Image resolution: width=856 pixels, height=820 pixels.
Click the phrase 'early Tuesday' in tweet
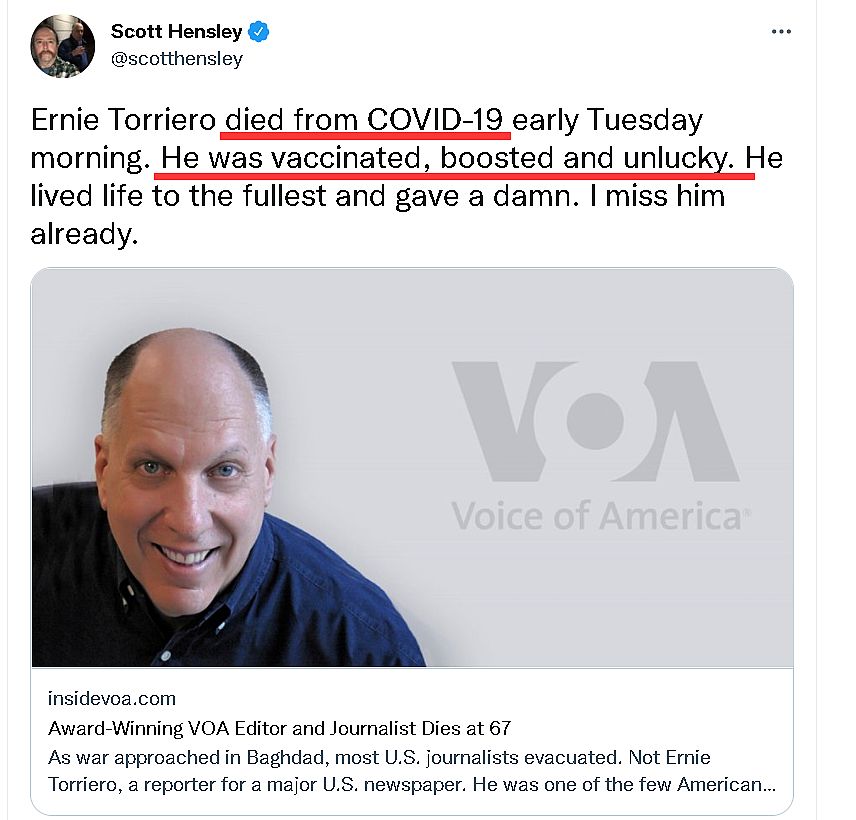click(607, 121)
